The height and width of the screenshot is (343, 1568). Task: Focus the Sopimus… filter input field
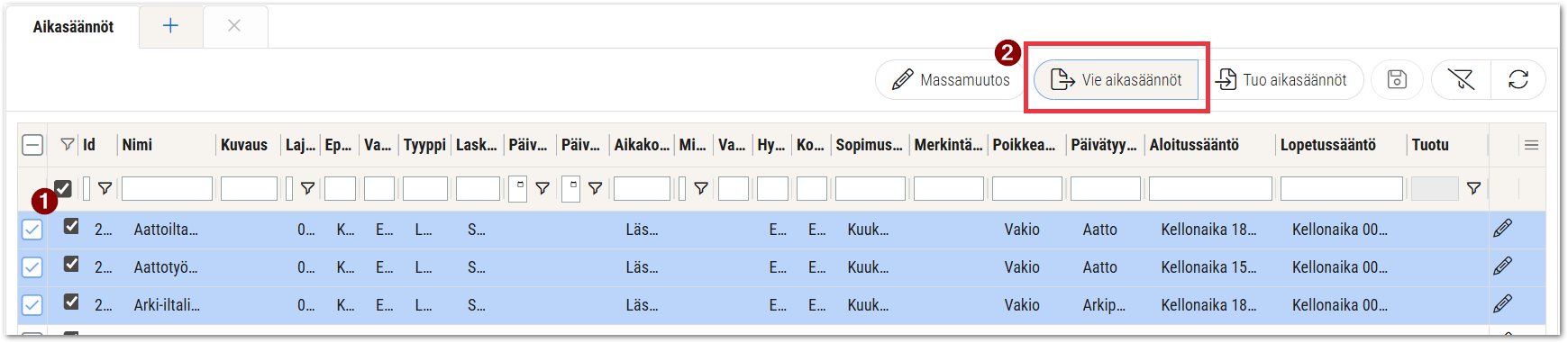(x=871, y=188)
